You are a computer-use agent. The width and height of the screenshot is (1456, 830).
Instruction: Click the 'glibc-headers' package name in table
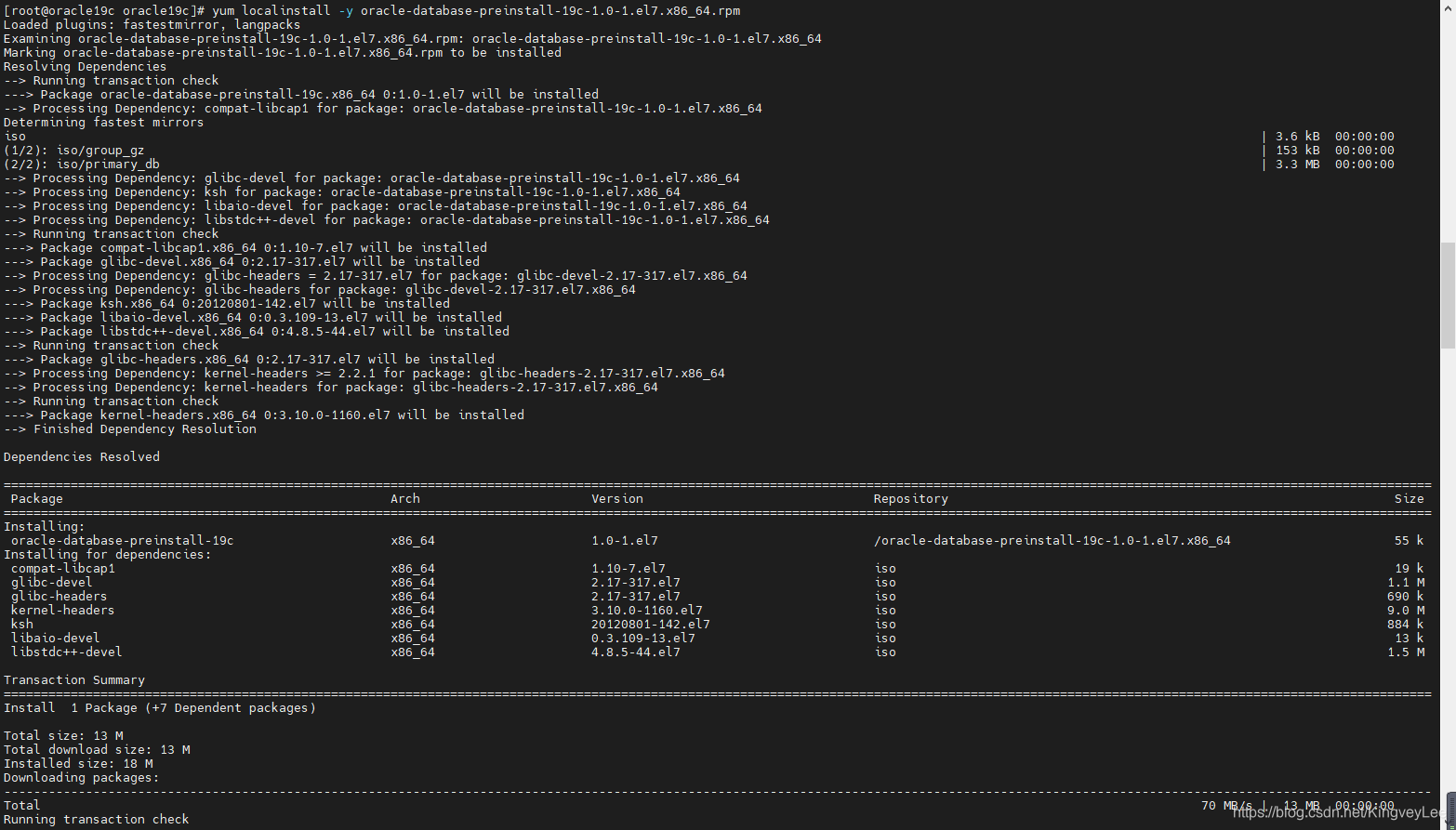[59, 596]
